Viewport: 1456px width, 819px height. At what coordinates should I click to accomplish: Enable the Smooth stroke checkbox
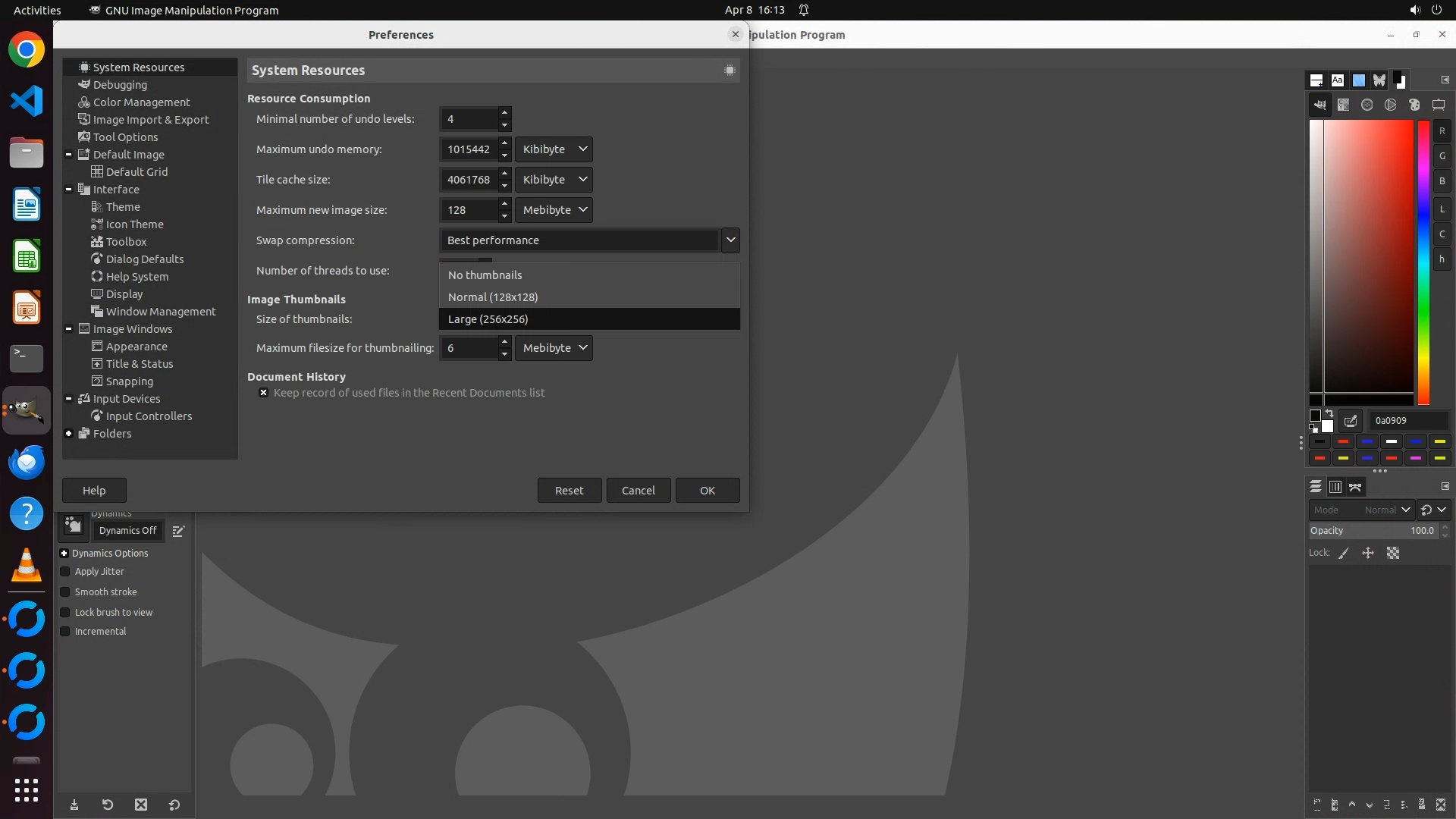[65, 592]
